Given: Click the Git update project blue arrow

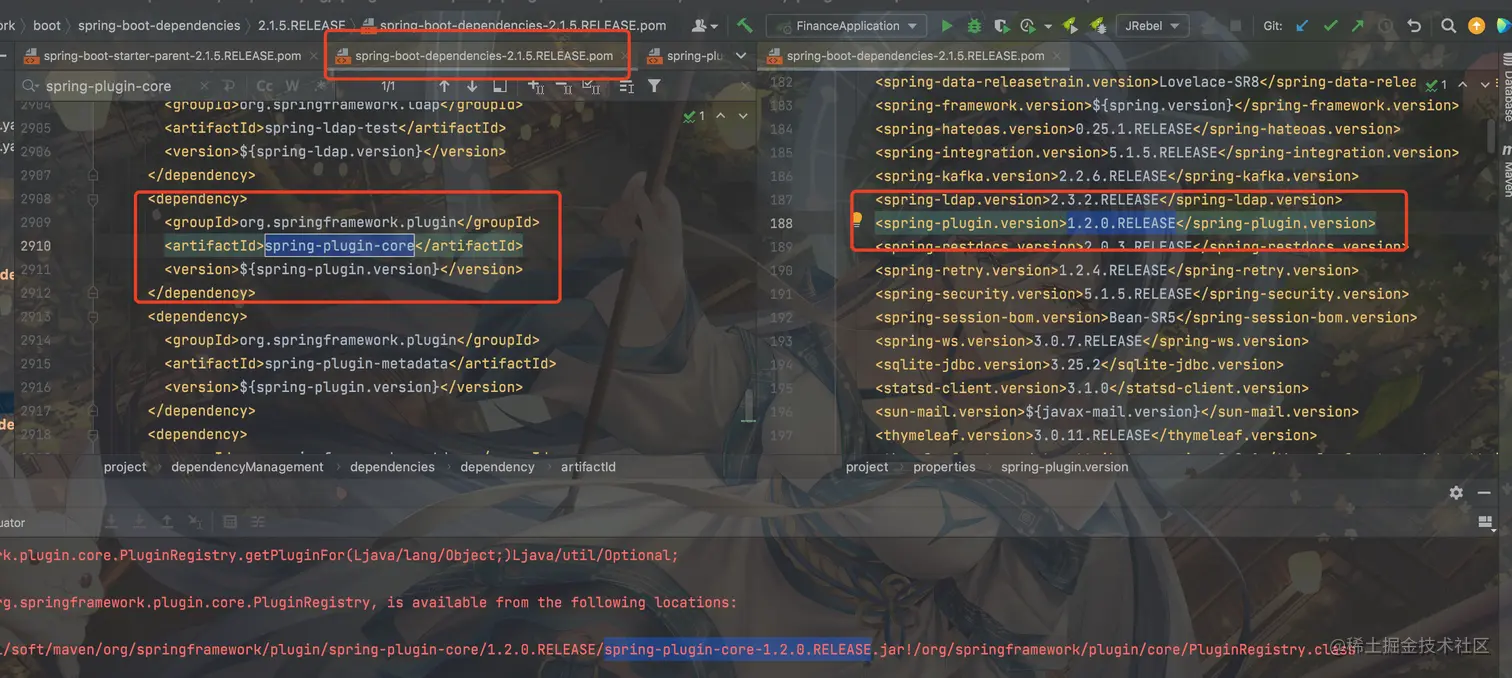Looking at the screenshot, I should [x=1301, y=26].
